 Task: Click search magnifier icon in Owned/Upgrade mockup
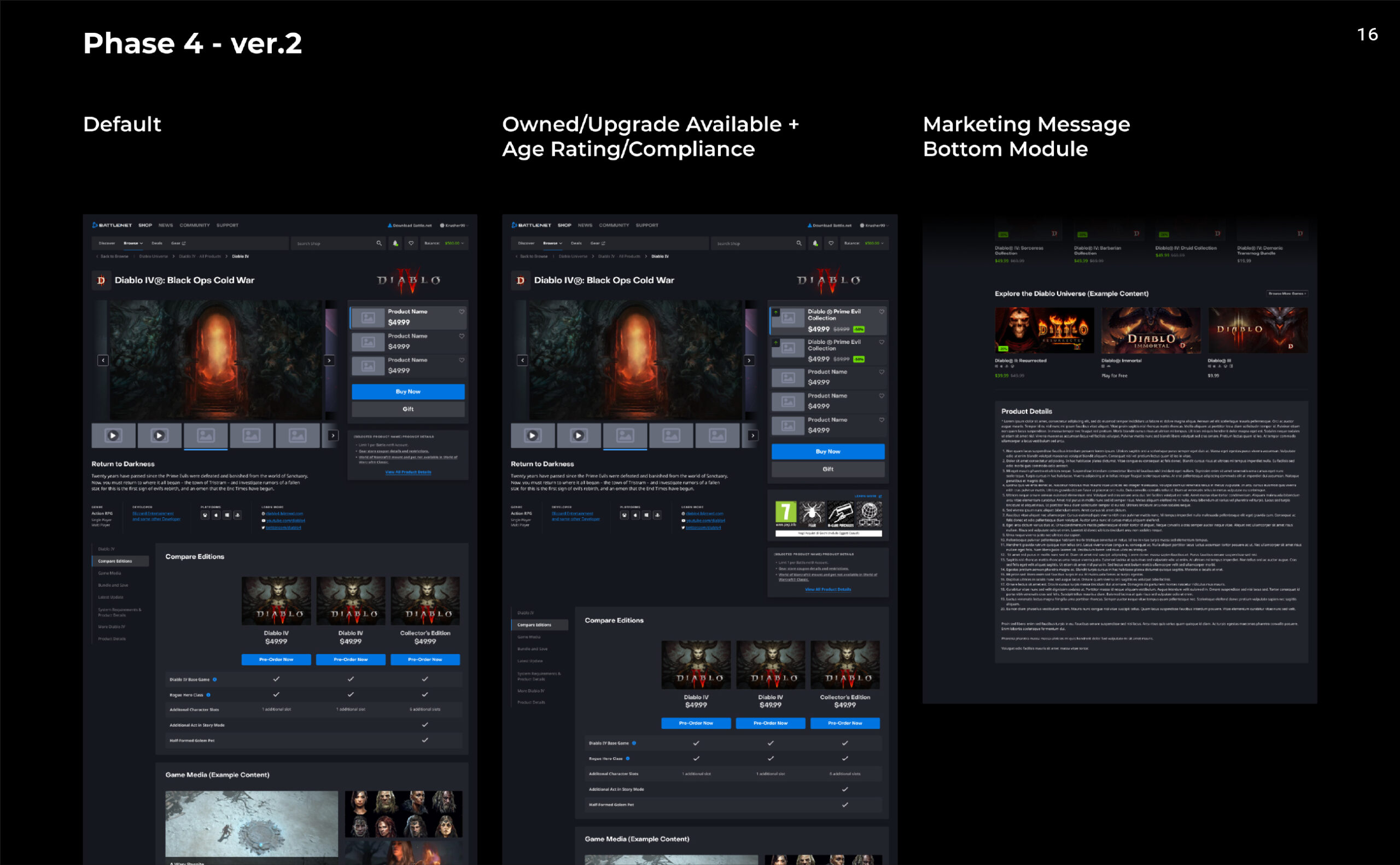tap(798, 243)
